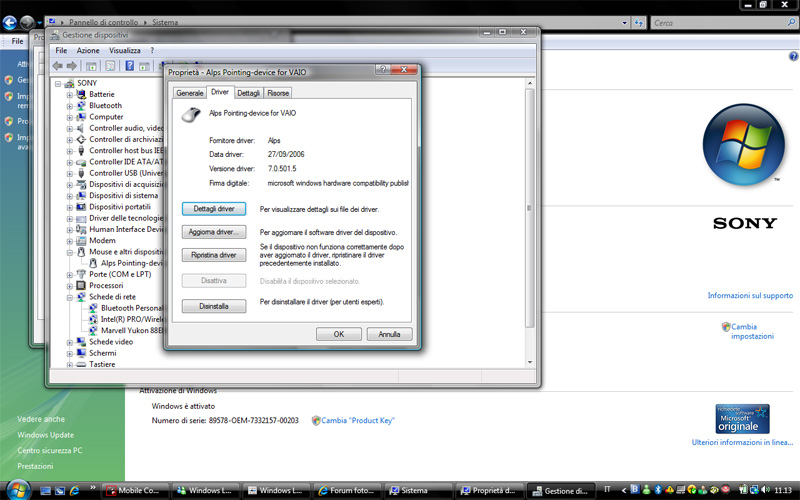The width and height of the screenshot is (800, 500).
Task: Select the Driver tab
Action: [x=220, y=92]
